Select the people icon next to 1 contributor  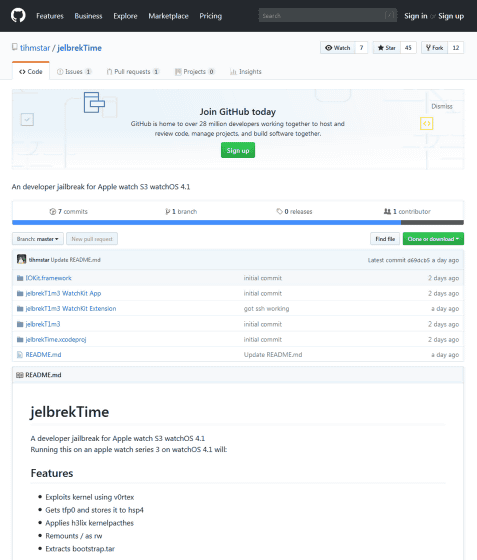click(x=387, y=211)
